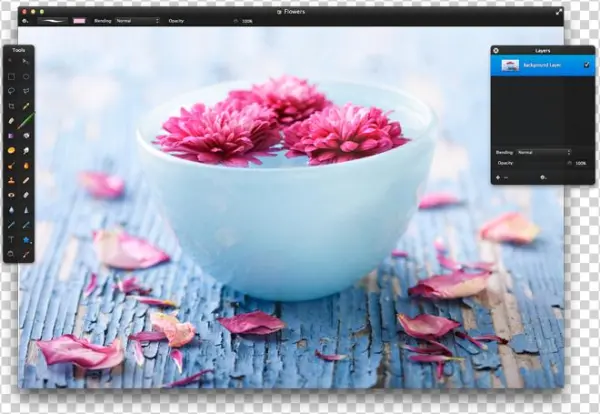Choose the Red Eye tool
Image resolution: width=600 pixels, height=414 pixels.
click(x=11, y=195)
